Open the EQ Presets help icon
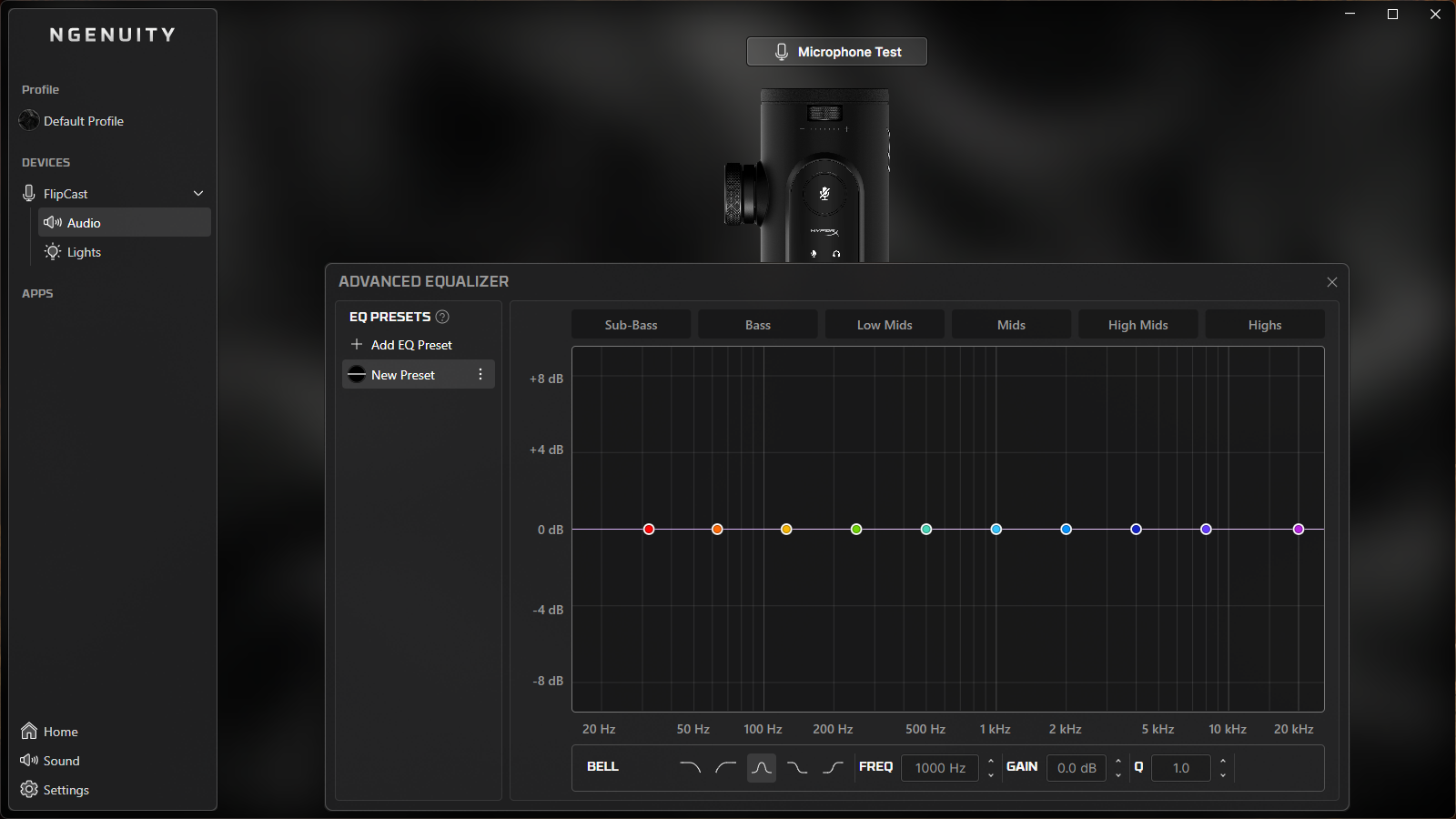 (x=442, y=317)
